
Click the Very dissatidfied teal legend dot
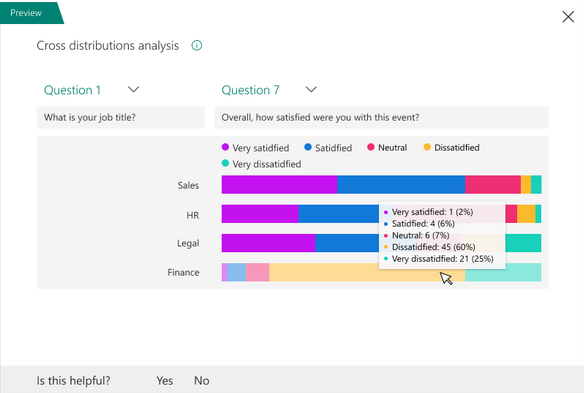[x=225, y=163]
